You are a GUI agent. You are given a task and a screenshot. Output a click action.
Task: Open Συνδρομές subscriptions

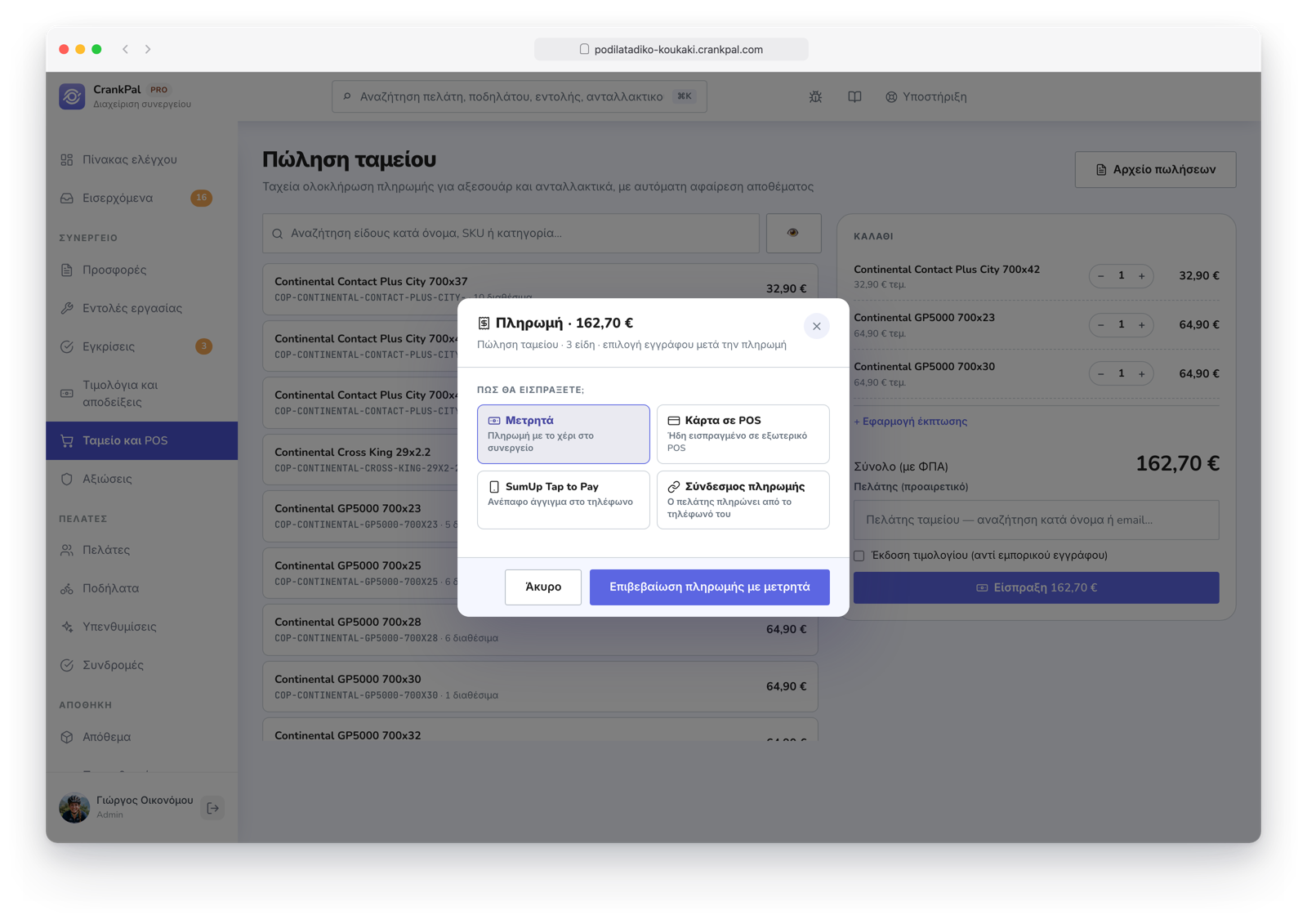click(x=141, y=665)
